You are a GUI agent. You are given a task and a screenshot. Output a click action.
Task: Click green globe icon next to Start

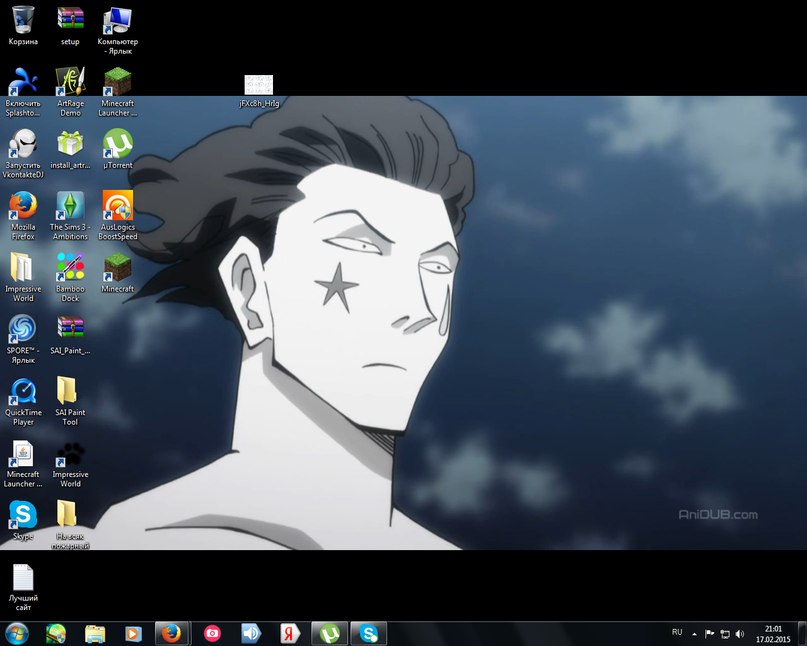pos(56,634)
